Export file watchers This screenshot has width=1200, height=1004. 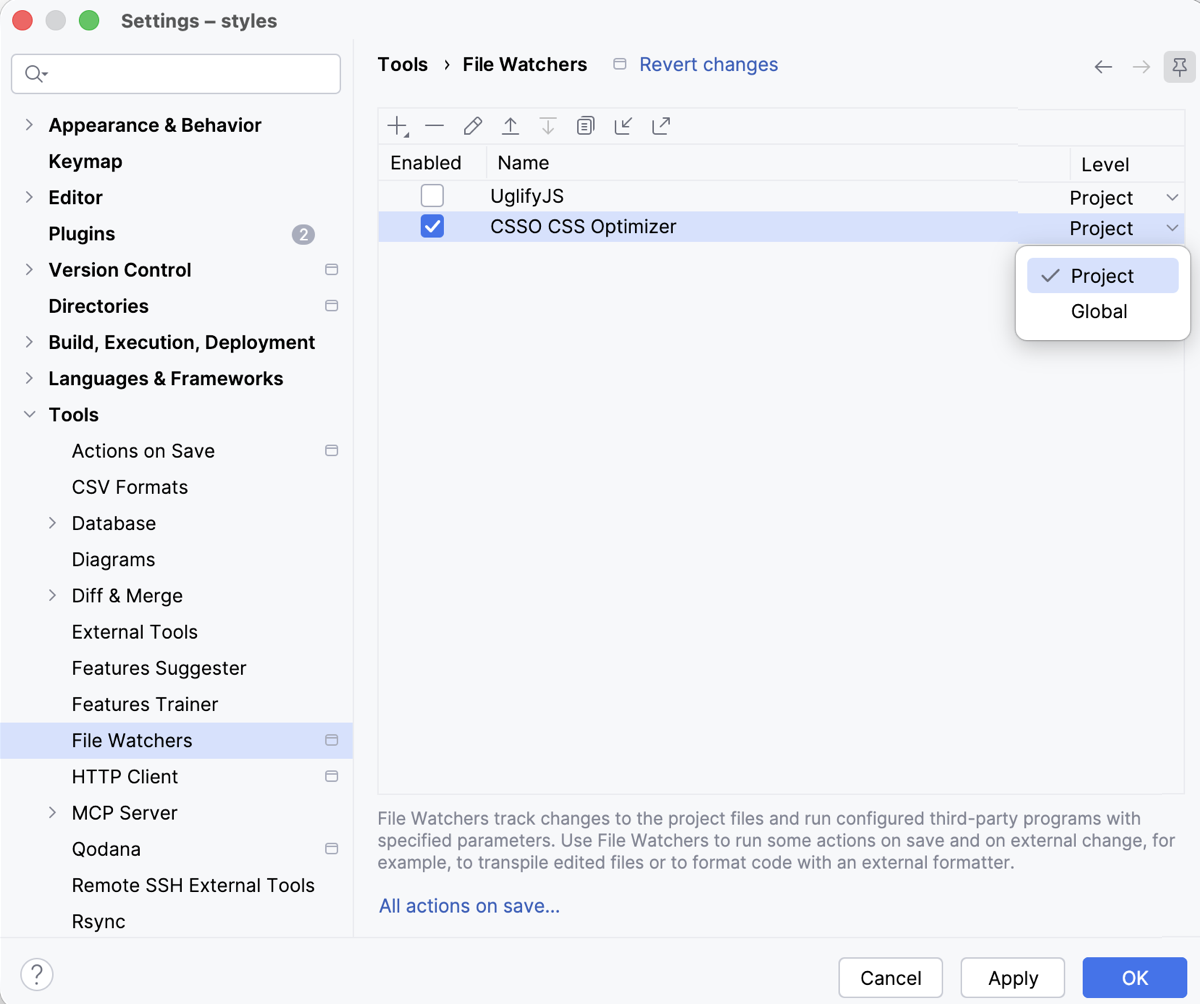tap(661, 126)
